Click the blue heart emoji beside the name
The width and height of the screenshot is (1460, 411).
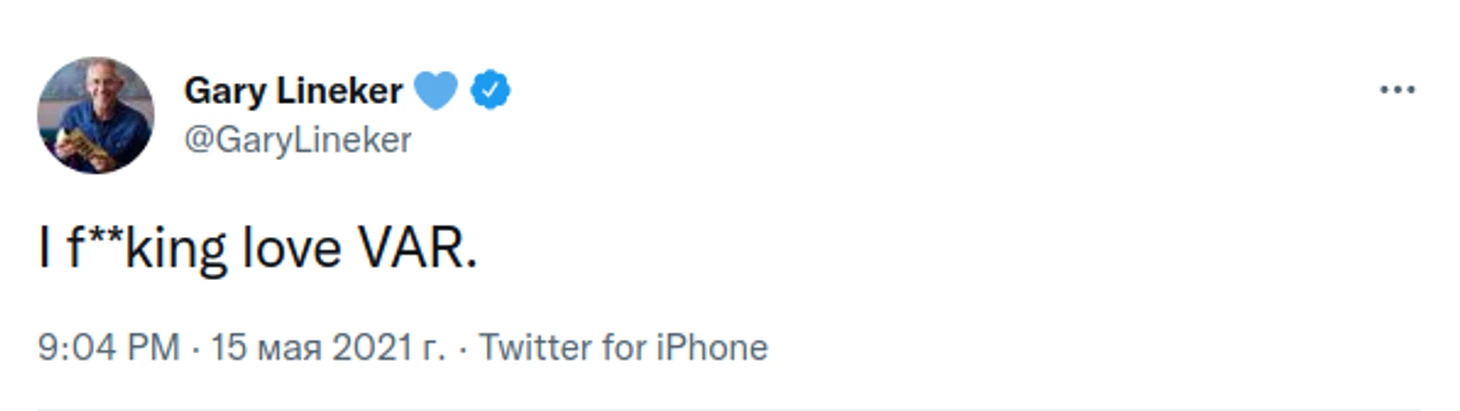tap(435, 91)
